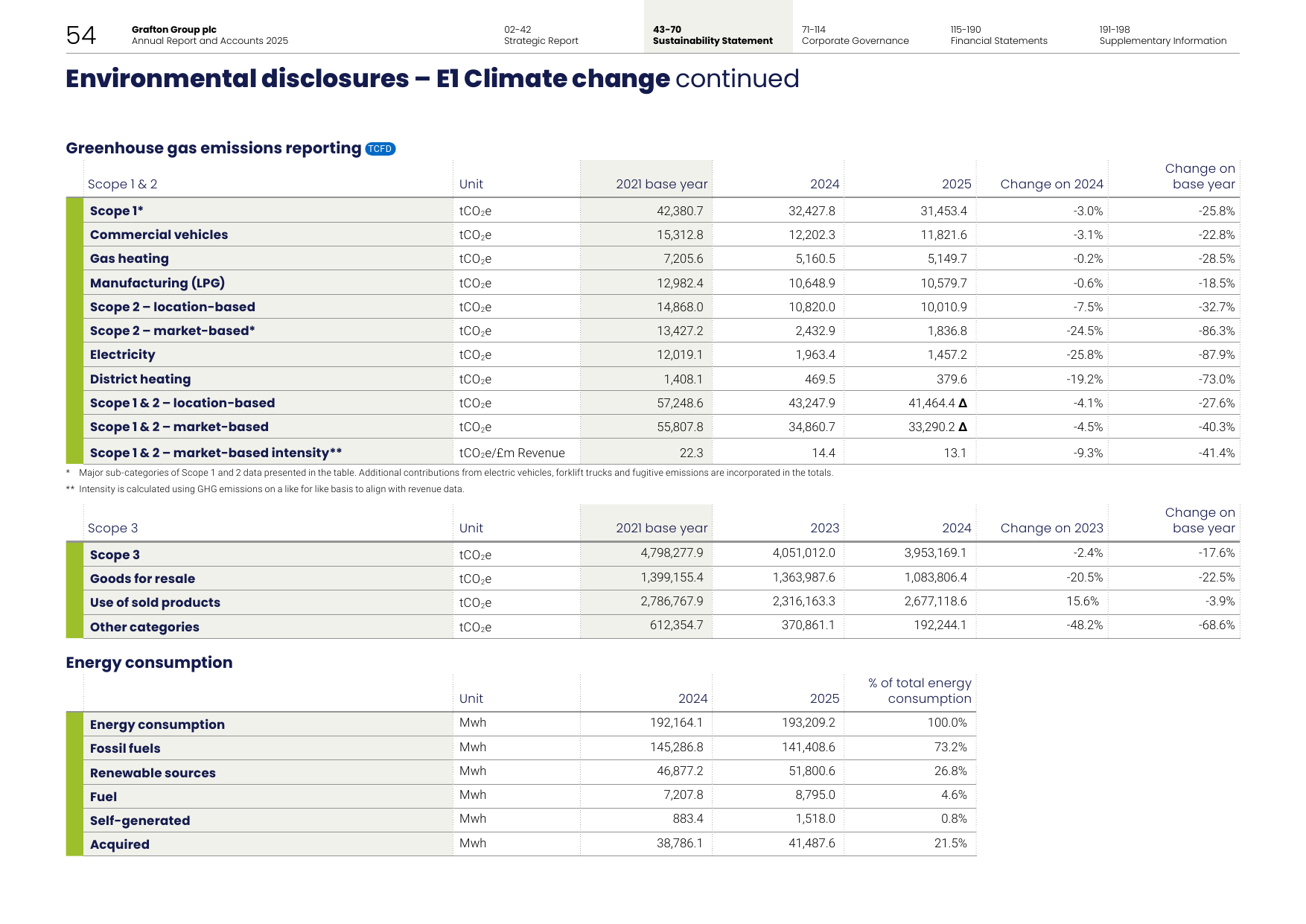
Task: Open the Strategic Report section tab
Action: pos(541,35)
